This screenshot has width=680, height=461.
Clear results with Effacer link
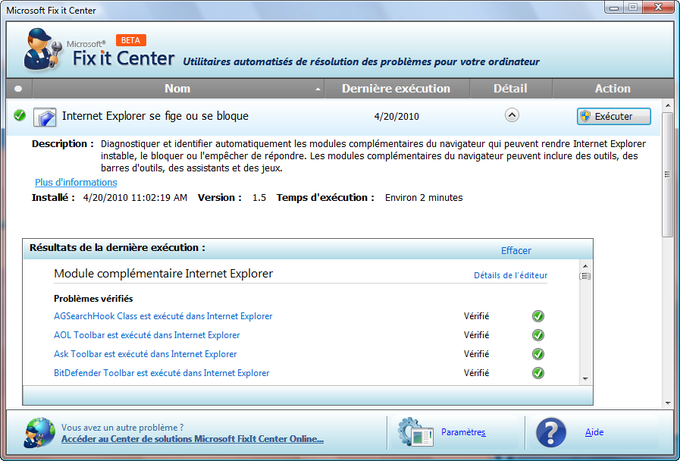click(516, 251)
